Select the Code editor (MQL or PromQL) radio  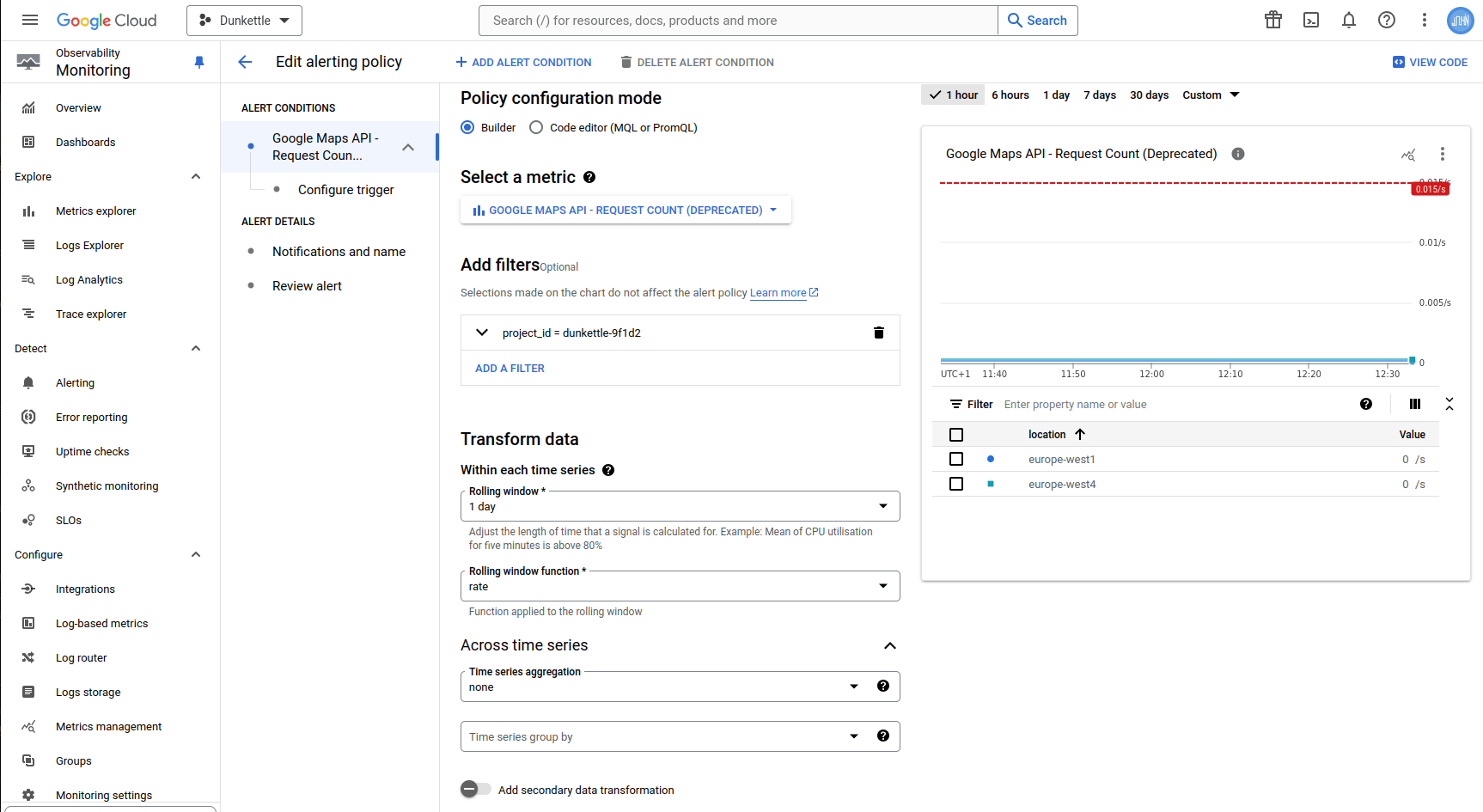point(536,128)
